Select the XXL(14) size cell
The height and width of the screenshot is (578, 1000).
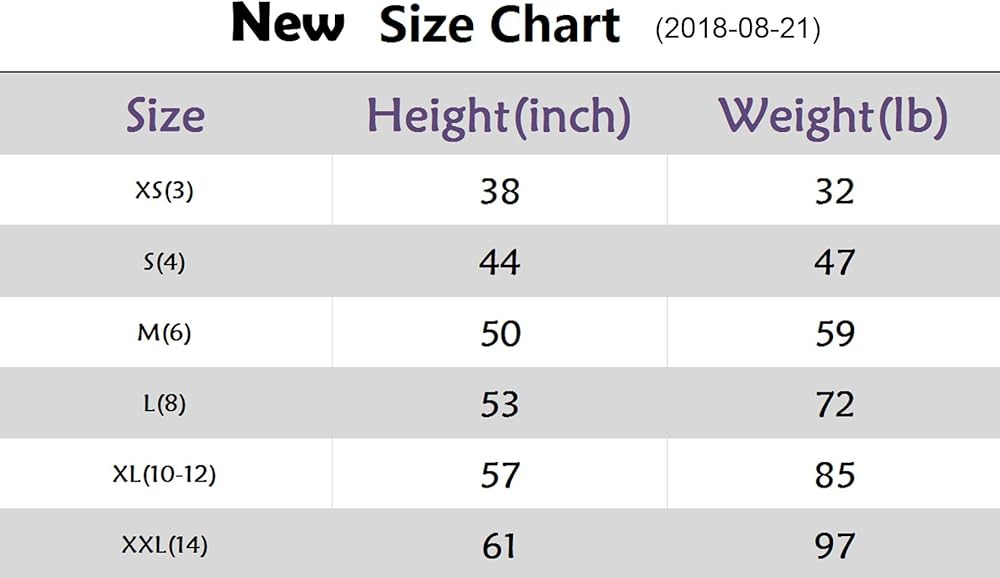point(164,546)
